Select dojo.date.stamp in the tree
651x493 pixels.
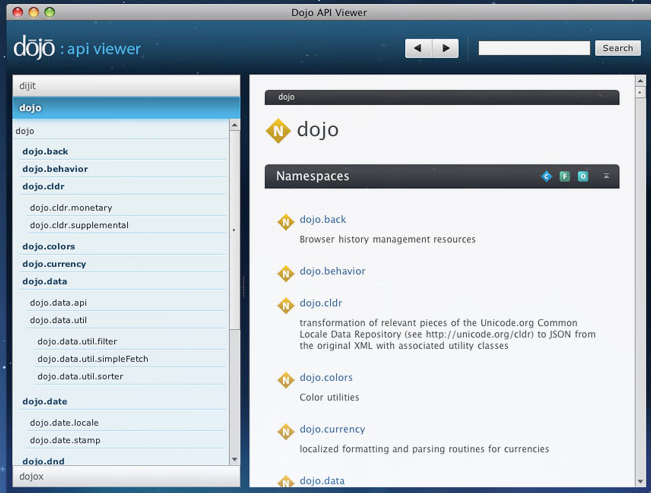tap(127, 440)
